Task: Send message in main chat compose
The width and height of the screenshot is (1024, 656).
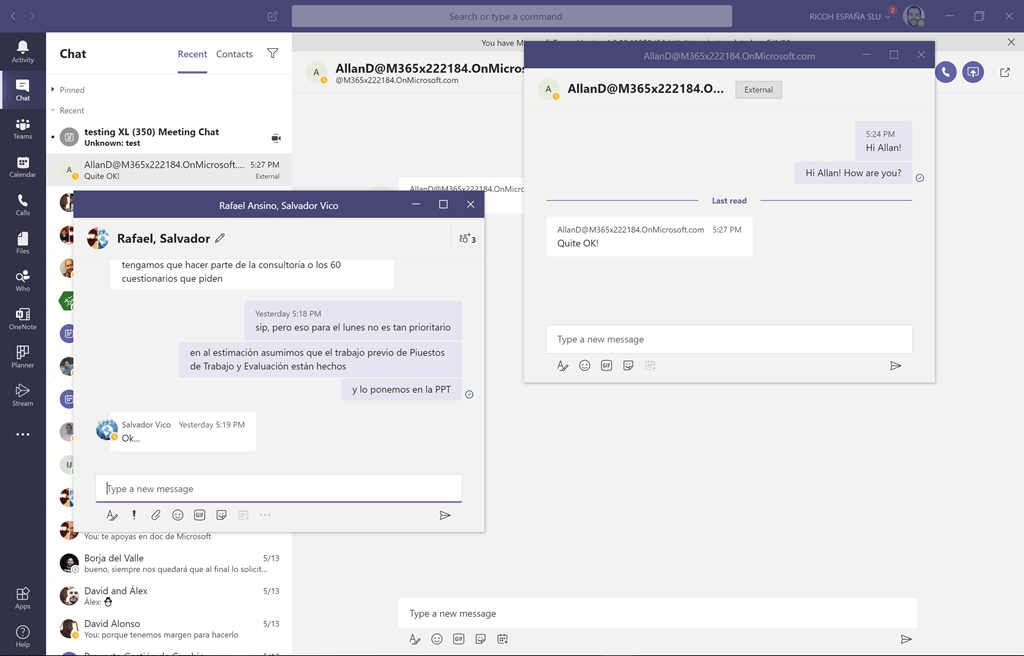Action: [906, 639]
